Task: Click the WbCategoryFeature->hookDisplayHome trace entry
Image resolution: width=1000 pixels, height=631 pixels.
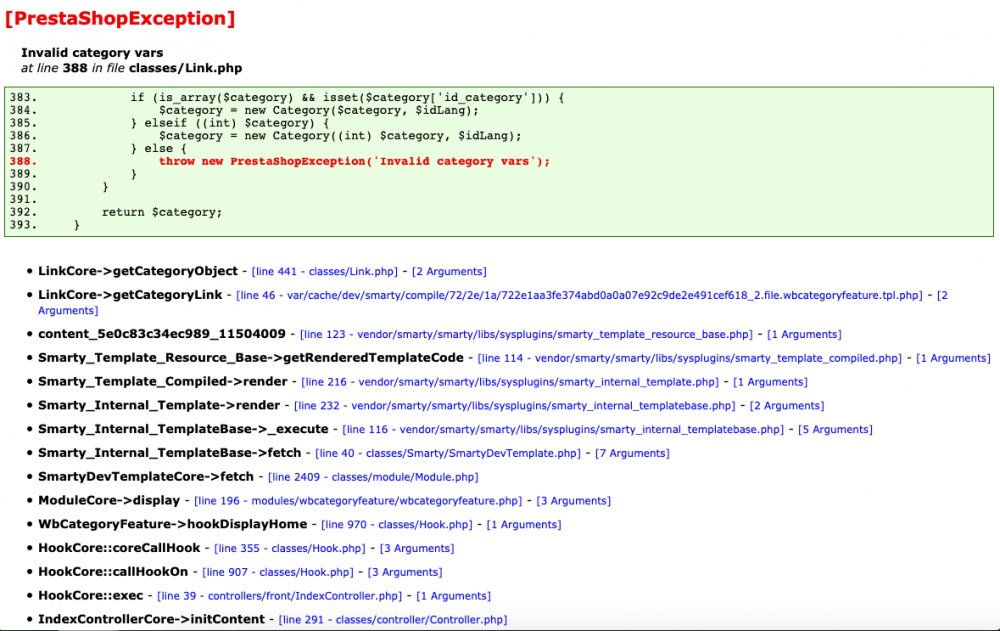Action: pyautogui.click(x=173, y=524)
